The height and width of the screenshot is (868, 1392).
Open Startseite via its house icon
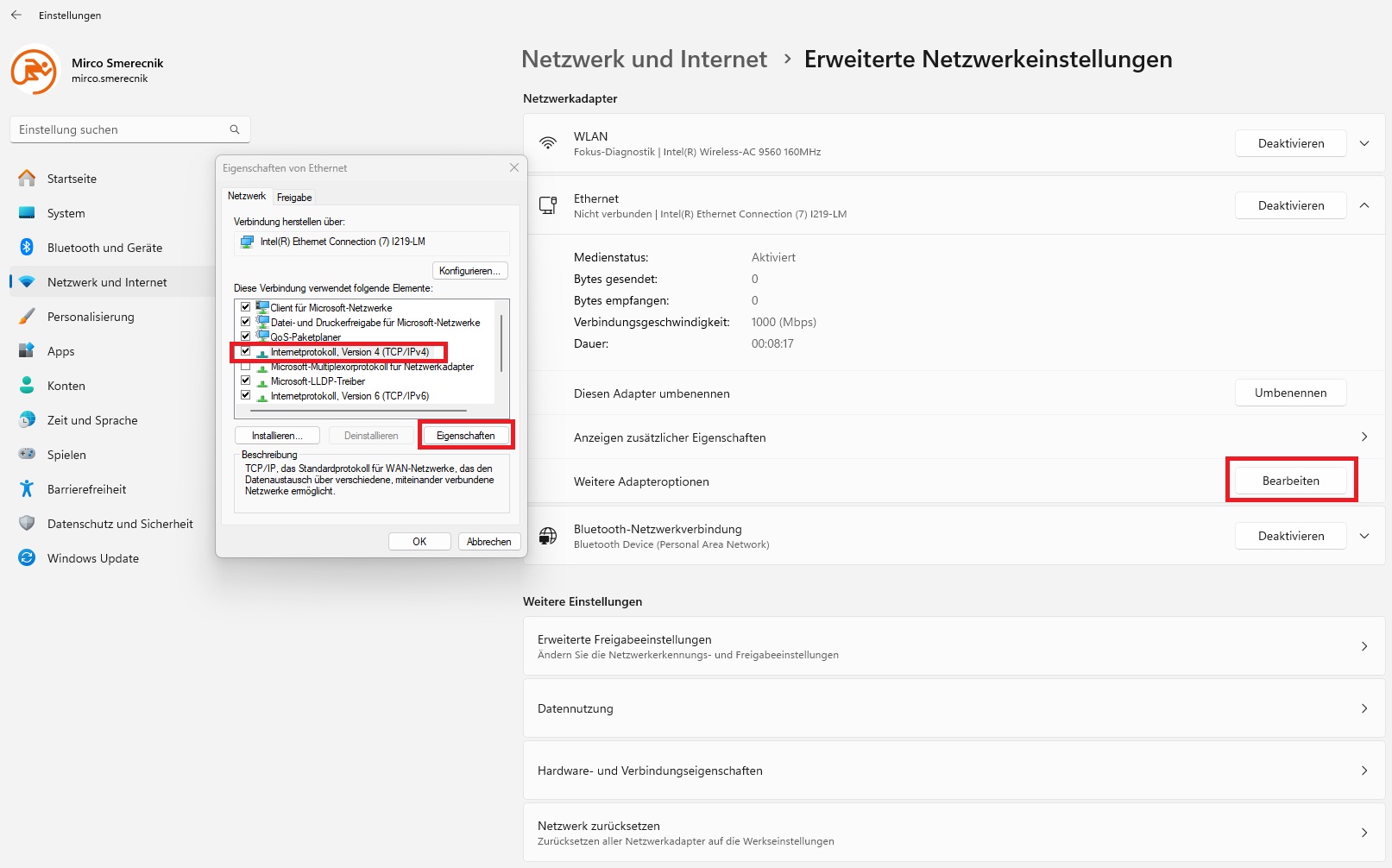[27, 179]
